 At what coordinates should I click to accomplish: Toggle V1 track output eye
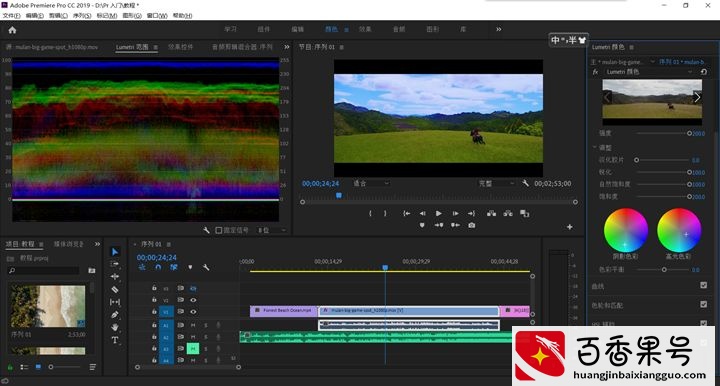tap(193, 312)
